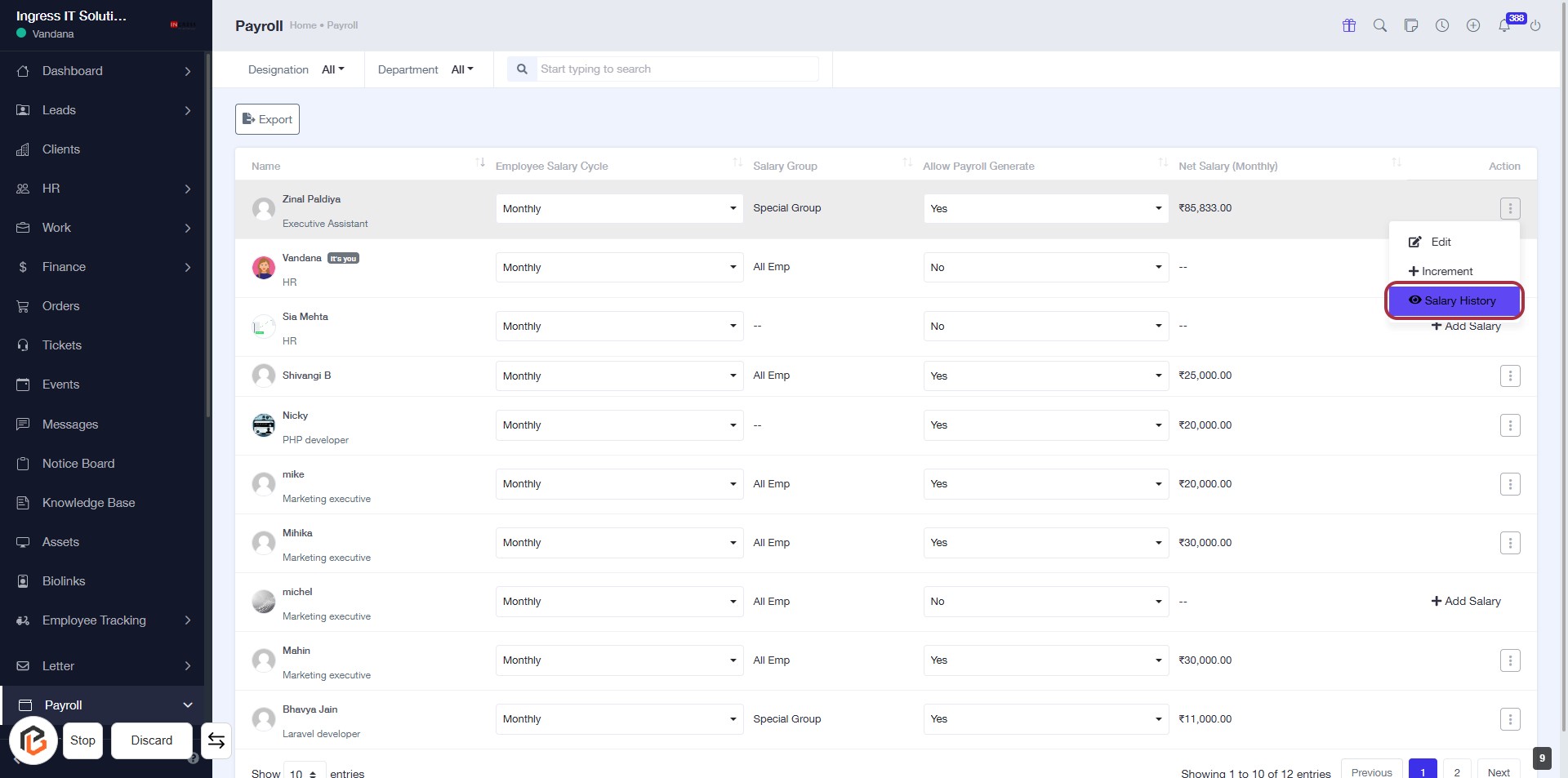Go to page 2 of entries

coord(1457,771)
